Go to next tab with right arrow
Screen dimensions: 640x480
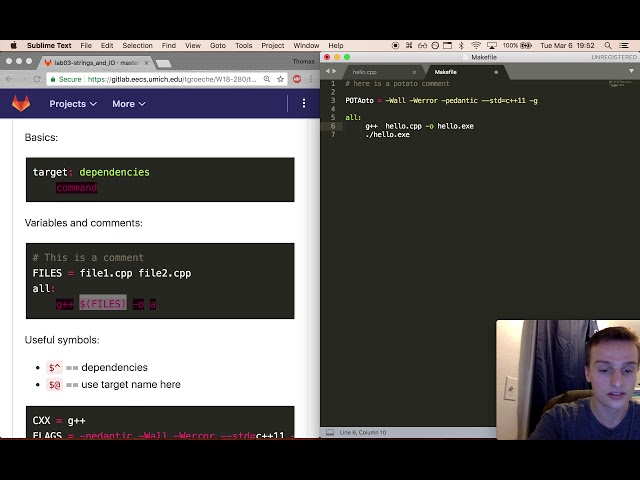pos(334,71)
